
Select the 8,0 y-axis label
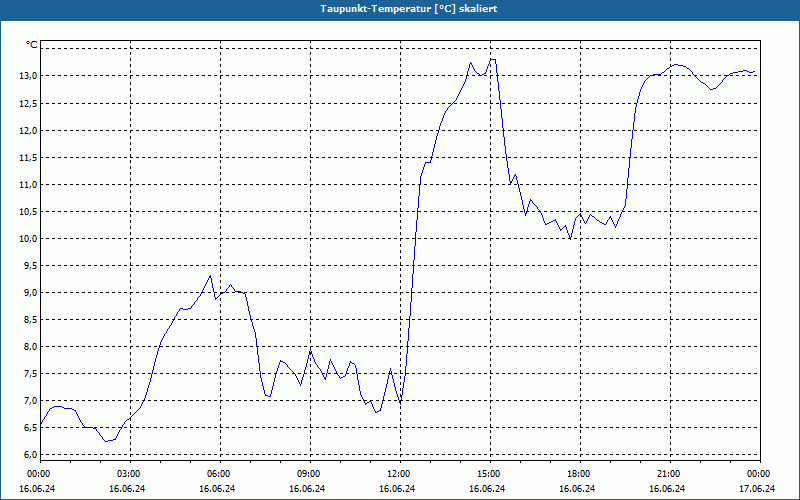(x=30, y=347)
